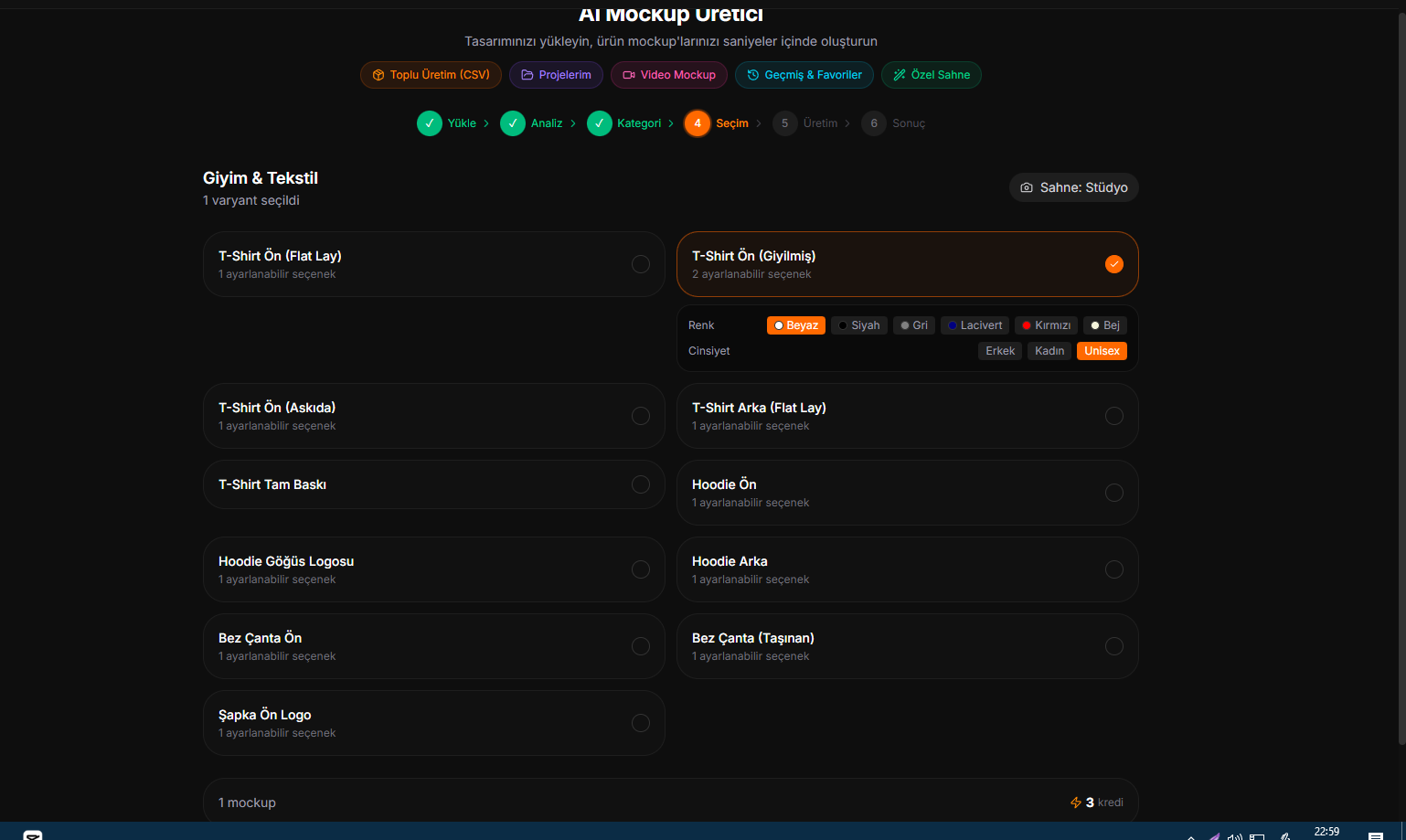Image resolution: width=1406 pixels, height=840 pixels.
Task: Go back to the Analiz step
Action: pyautogui.click(x=531, y=123)
